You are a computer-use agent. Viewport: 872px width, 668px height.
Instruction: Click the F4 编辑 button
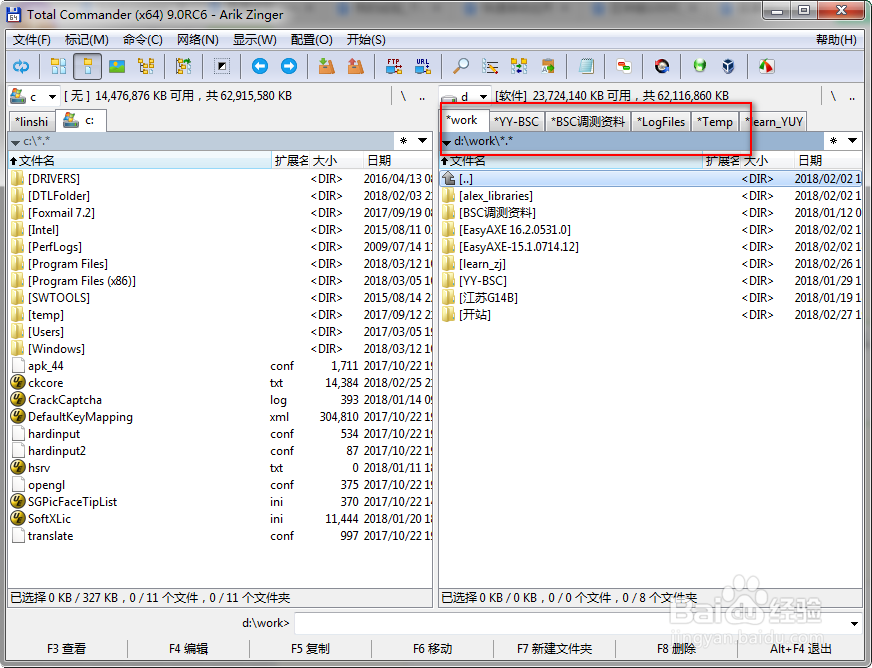click(189, 649)
